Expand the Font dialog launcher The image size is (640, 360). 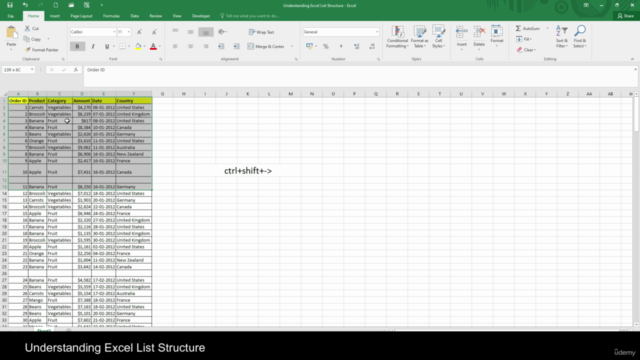tap(161, 59)
